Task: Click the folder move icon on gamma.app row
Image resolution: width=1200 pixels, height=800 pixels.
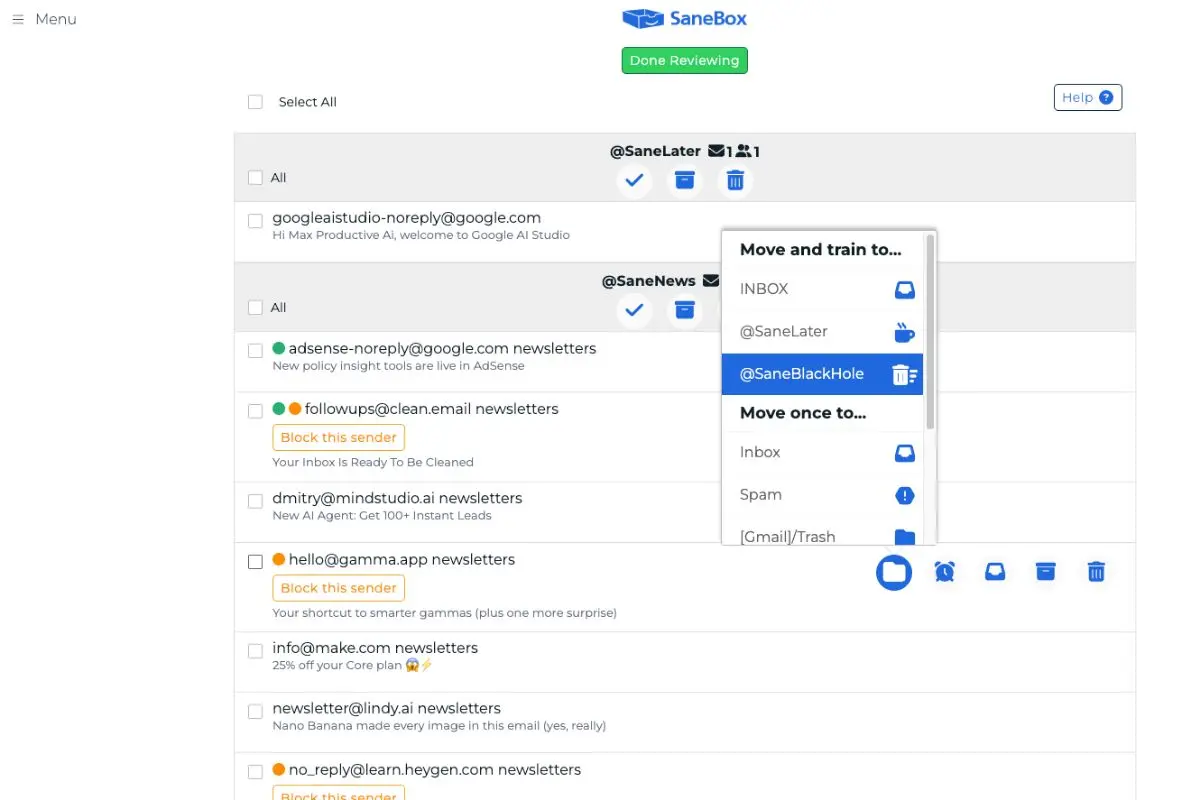Action: pyautogui.click(x=894, y=572)
